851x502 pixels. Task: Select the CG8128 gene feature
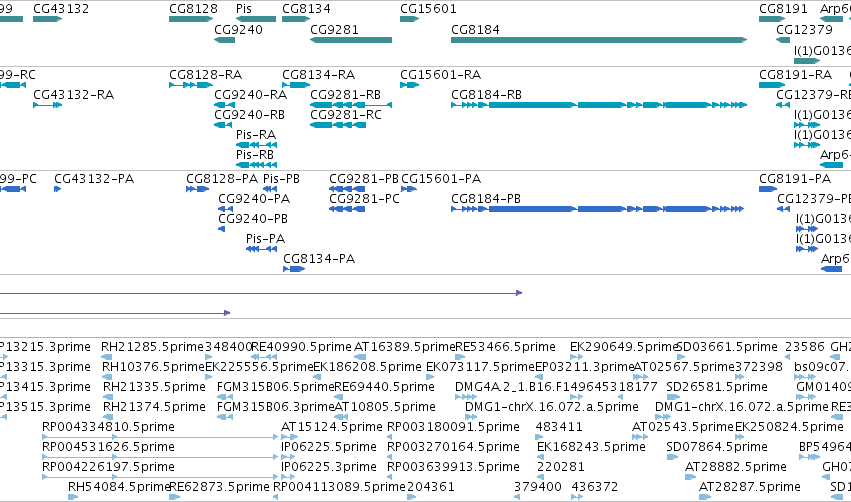click(x=191, y=19)
